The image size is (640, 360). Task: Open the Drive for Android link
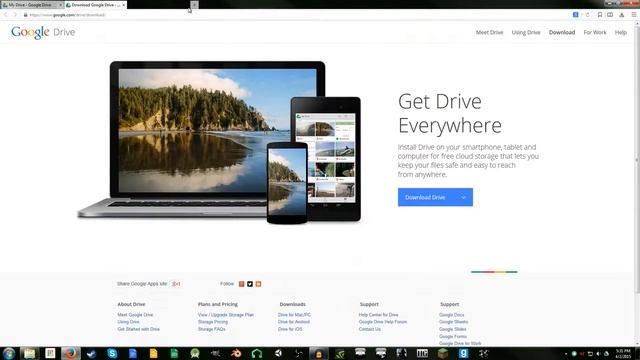click(x=293, y=322)
